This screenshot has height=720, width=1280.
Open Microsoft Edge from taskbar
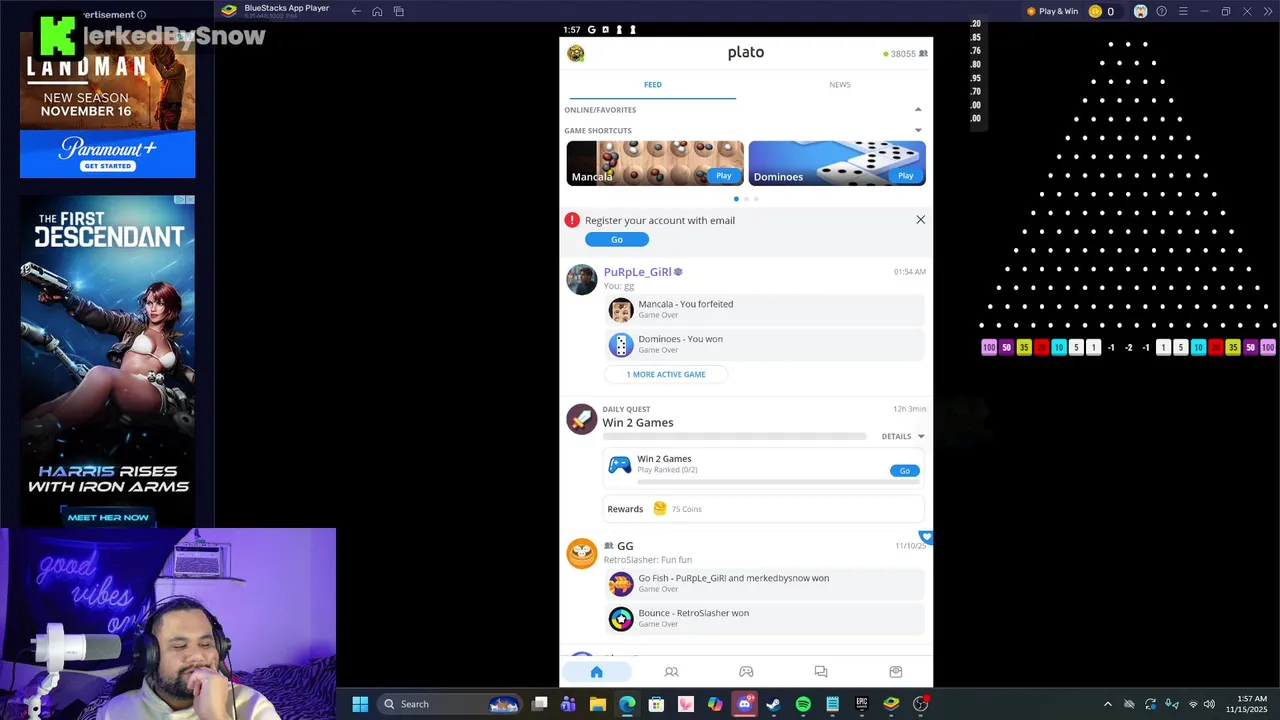pos(627,704)
